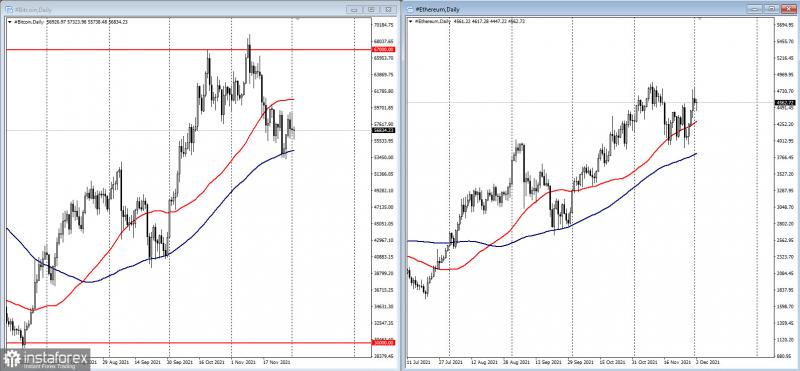Minimize the #Ethereum,Daily chart window
Image resolution: width=800 pixels, height=371 pixels.
[x=756, y=9]
